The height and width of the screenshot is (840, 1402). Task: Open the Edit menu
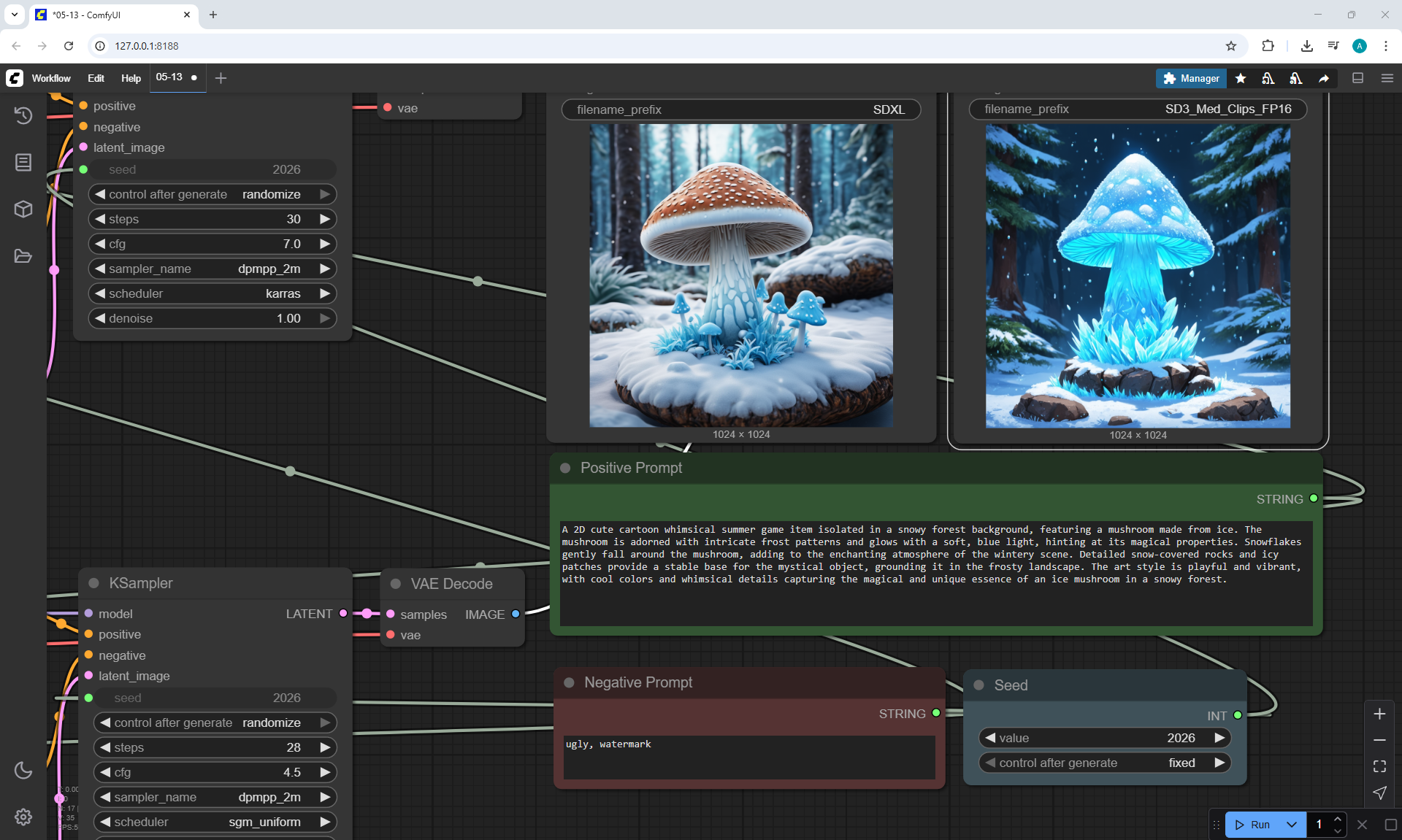(x=96, y=78)
